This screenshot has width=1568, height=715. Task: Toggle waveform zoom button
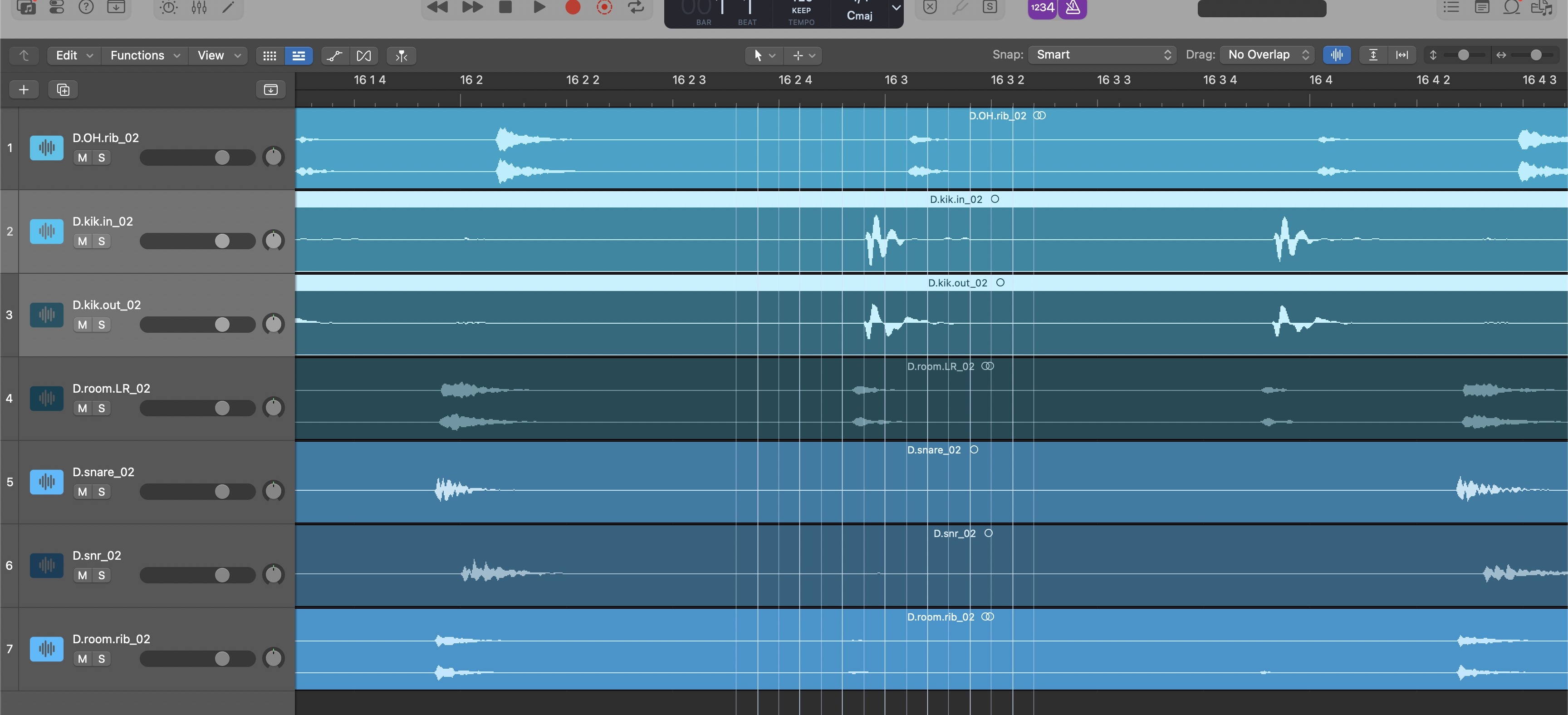pos(1337,55)
